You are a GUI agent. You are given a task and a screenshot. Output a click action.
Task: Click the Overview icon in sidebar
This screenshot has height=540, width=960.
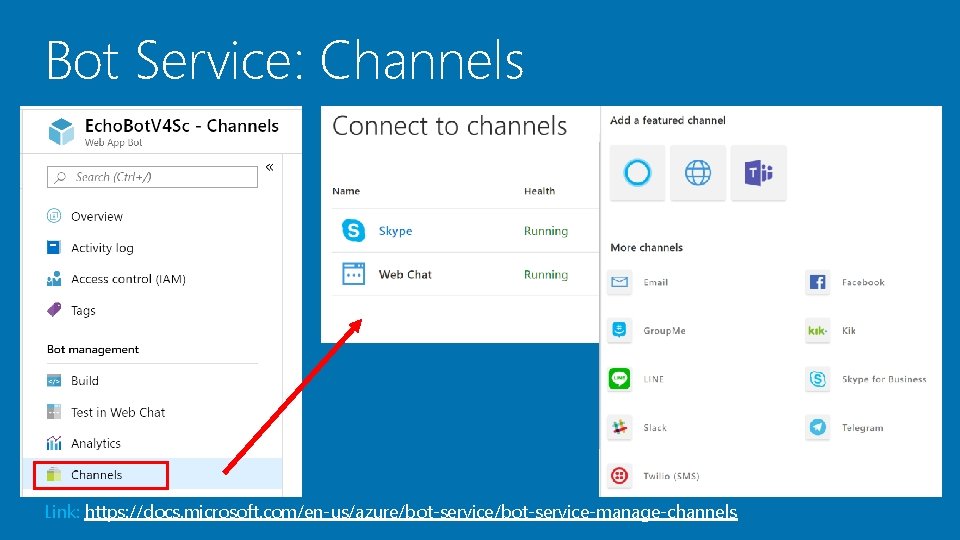(54, 216)
